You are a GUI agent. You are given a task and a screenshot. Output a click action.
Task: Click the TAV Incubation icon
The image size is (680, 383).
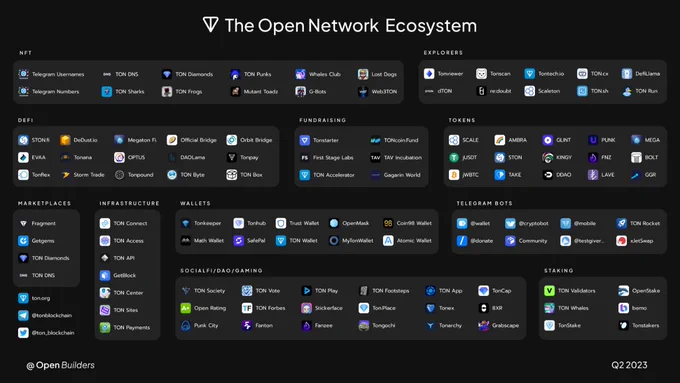click(x=375, y=157)
